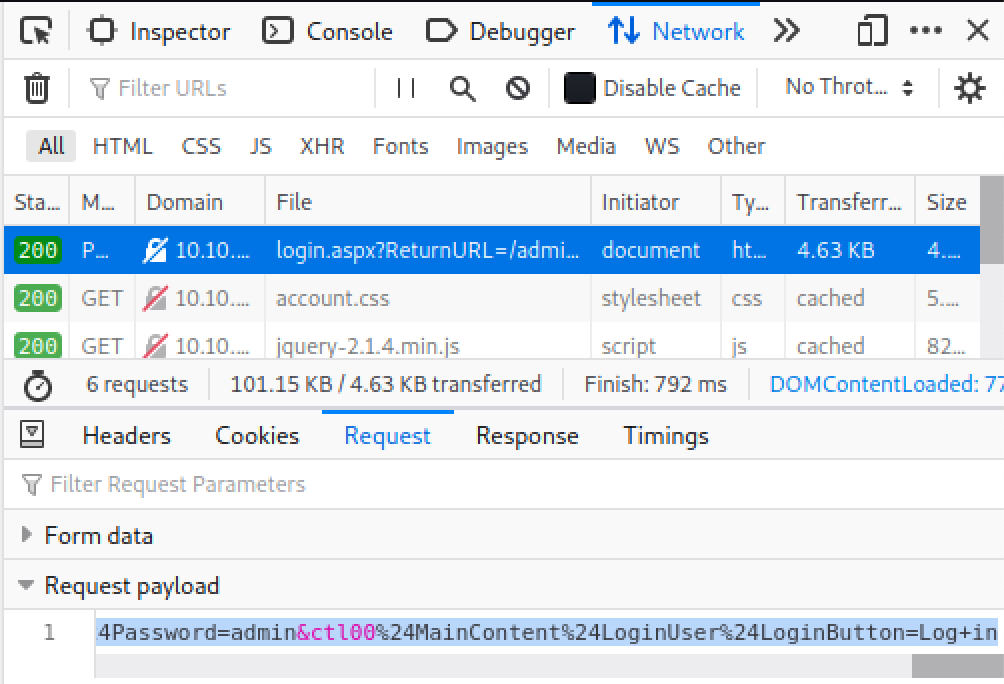Select the account.css request row
Image resolution: width=1004 pixels, height=684 pixels.
(x=492, y=298)
